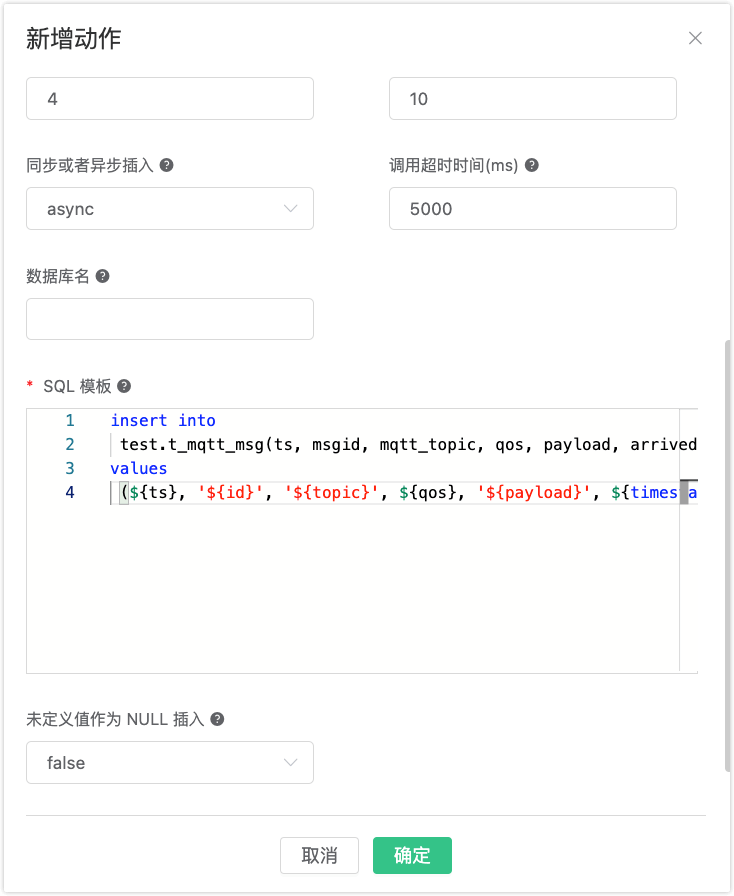The width and height of the screenshot is (734, 896).
Task: Close the 新增动作 dialog with X
Action: tap(695, 39)
